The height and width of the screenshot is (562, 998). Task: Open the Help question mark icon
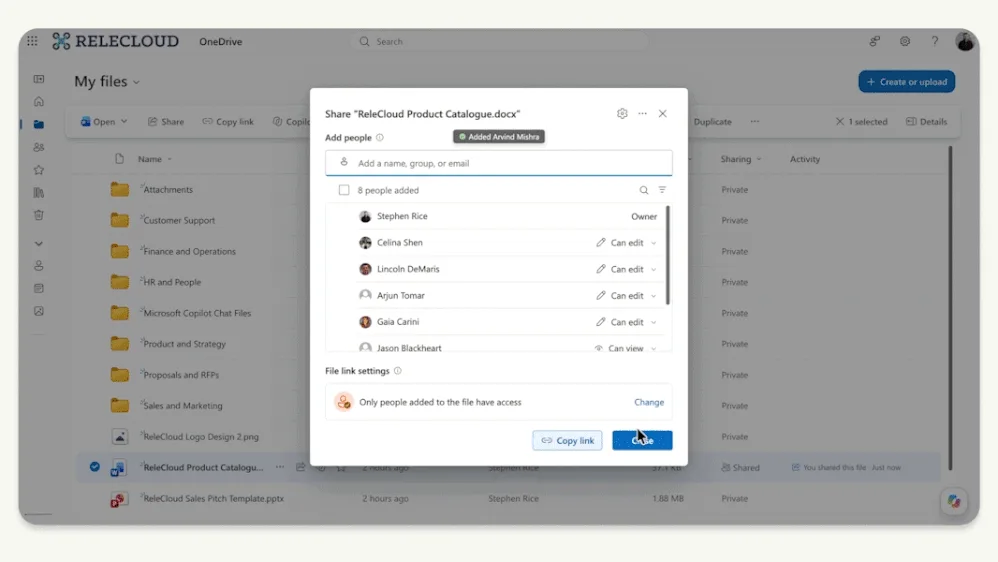[x=934, y=41]
